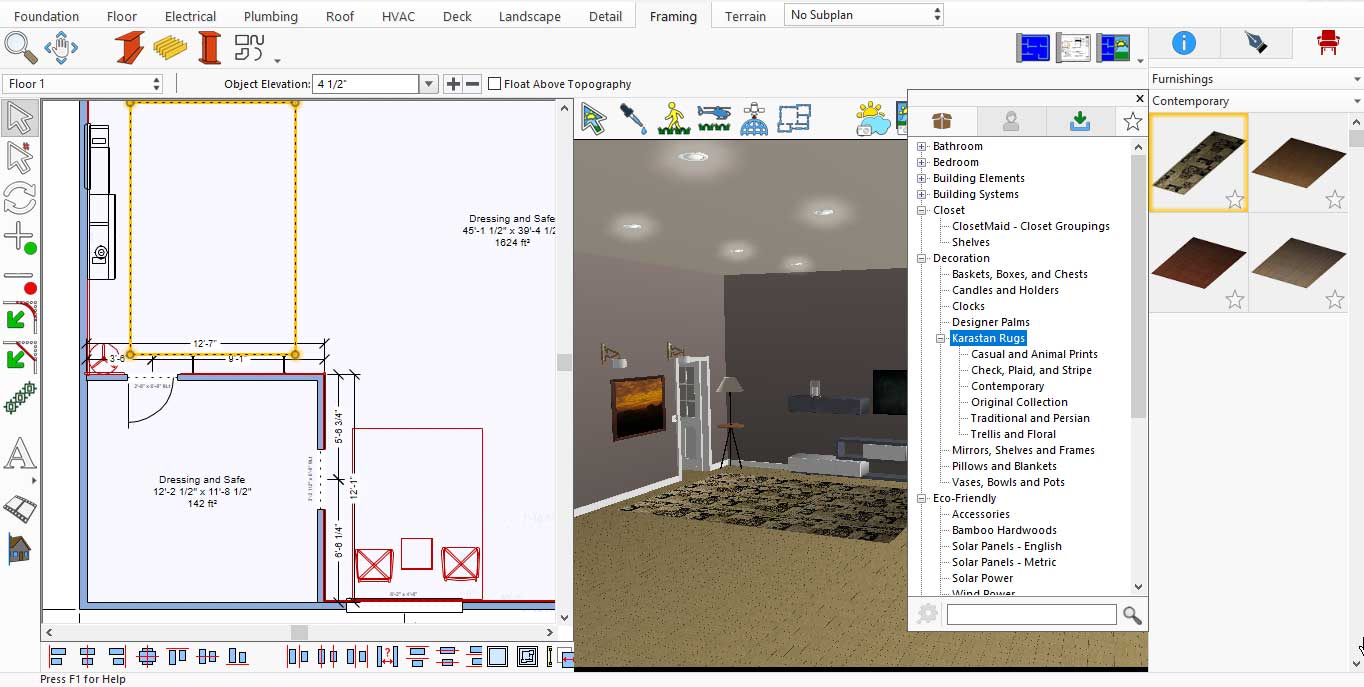Favorite the first rug thumbnail star

1235,200
